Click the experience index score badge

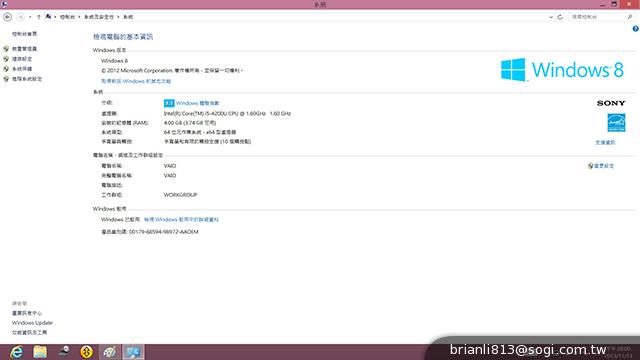pyautogui.click(x=169, y=103)
